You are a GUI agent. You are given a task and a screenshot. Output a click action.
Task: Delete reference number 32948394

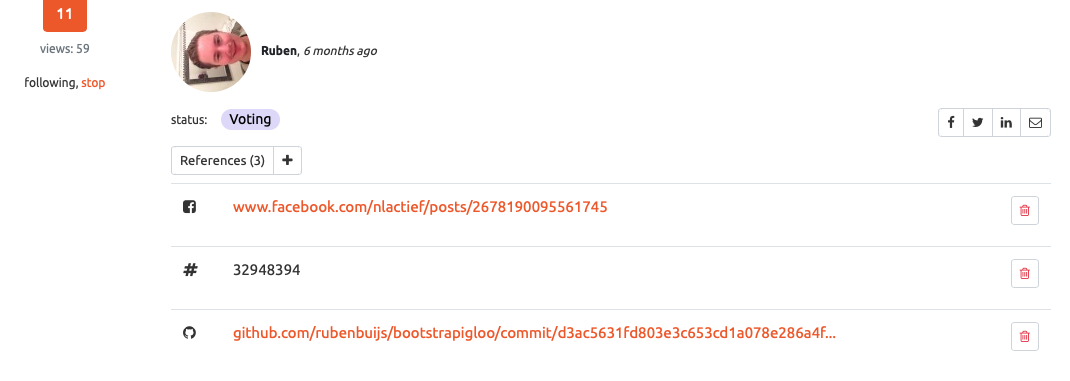(x=1024, y=273)
